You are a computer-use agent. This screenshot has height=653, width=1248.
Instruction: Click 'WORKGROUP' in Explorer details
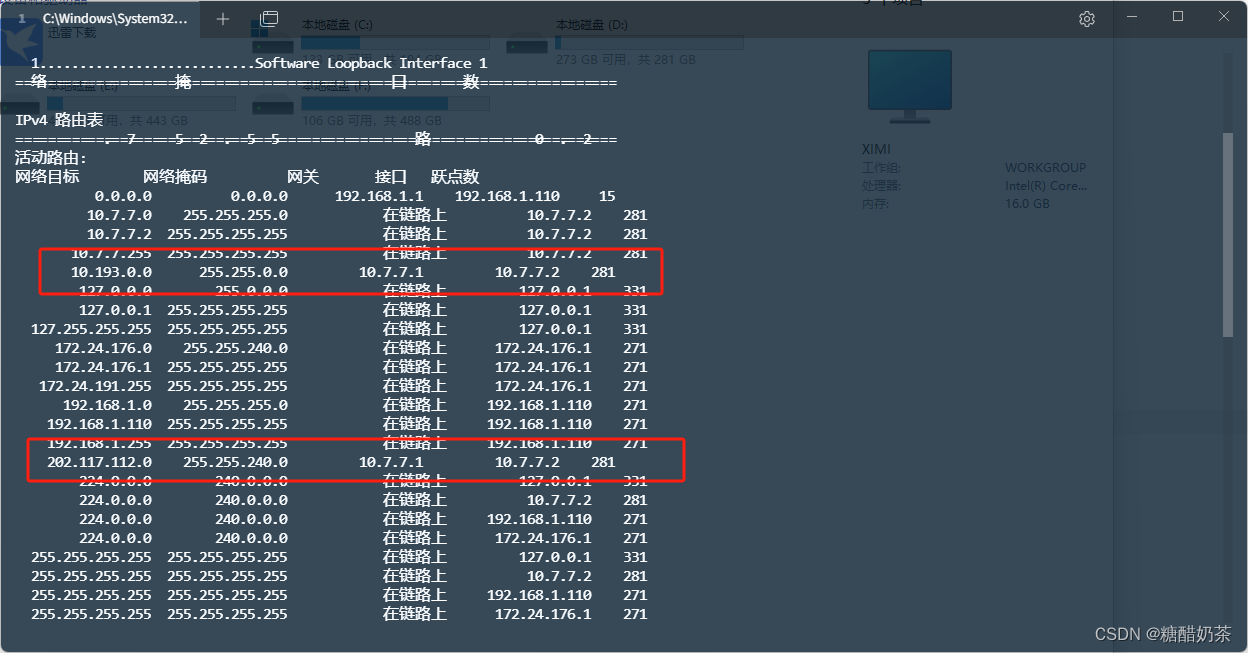point(1045,168)
